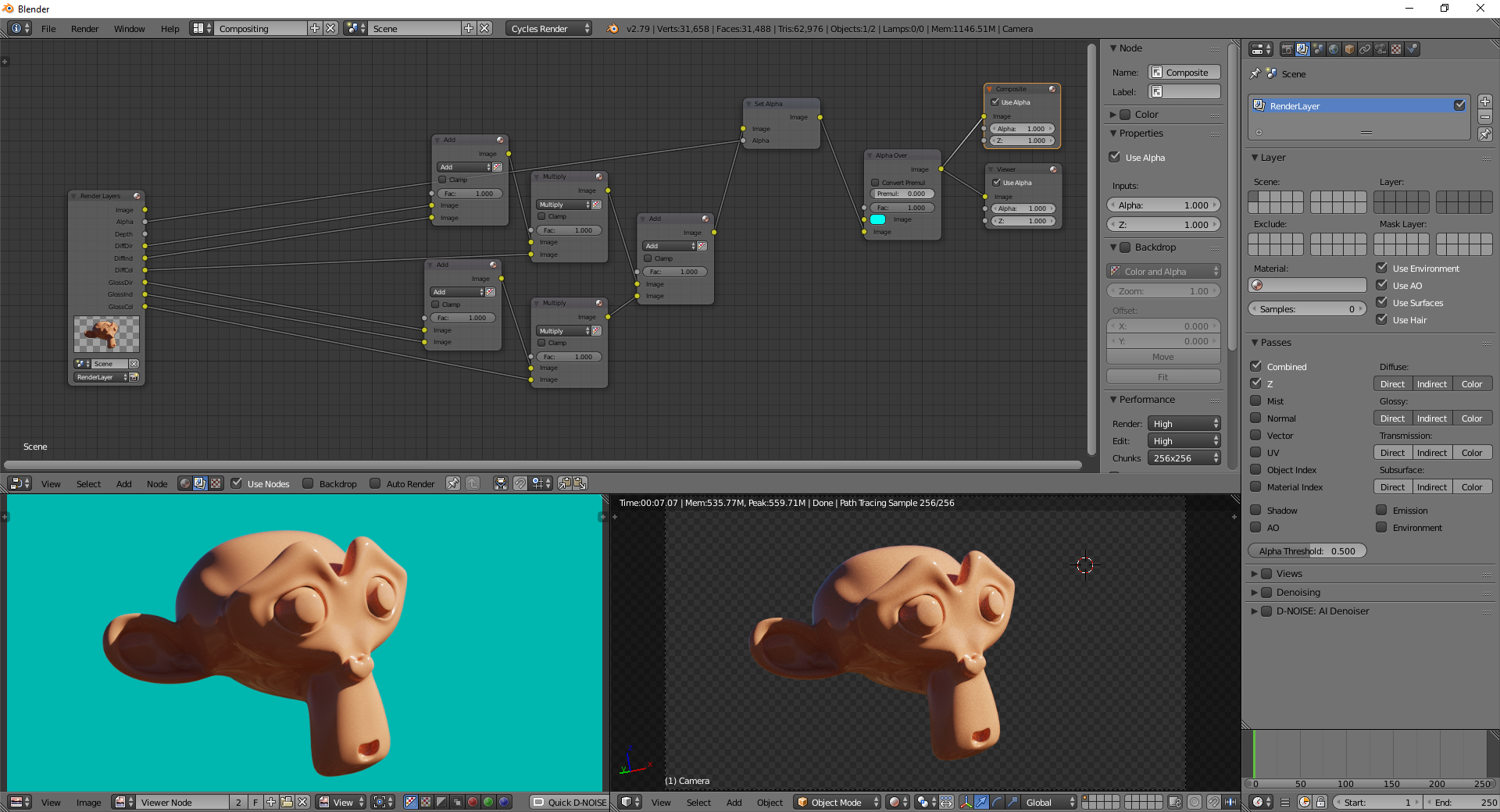Unlink Viewer Node image with X
Viewport: 1500px width, 812px height.
click(302, 802)
